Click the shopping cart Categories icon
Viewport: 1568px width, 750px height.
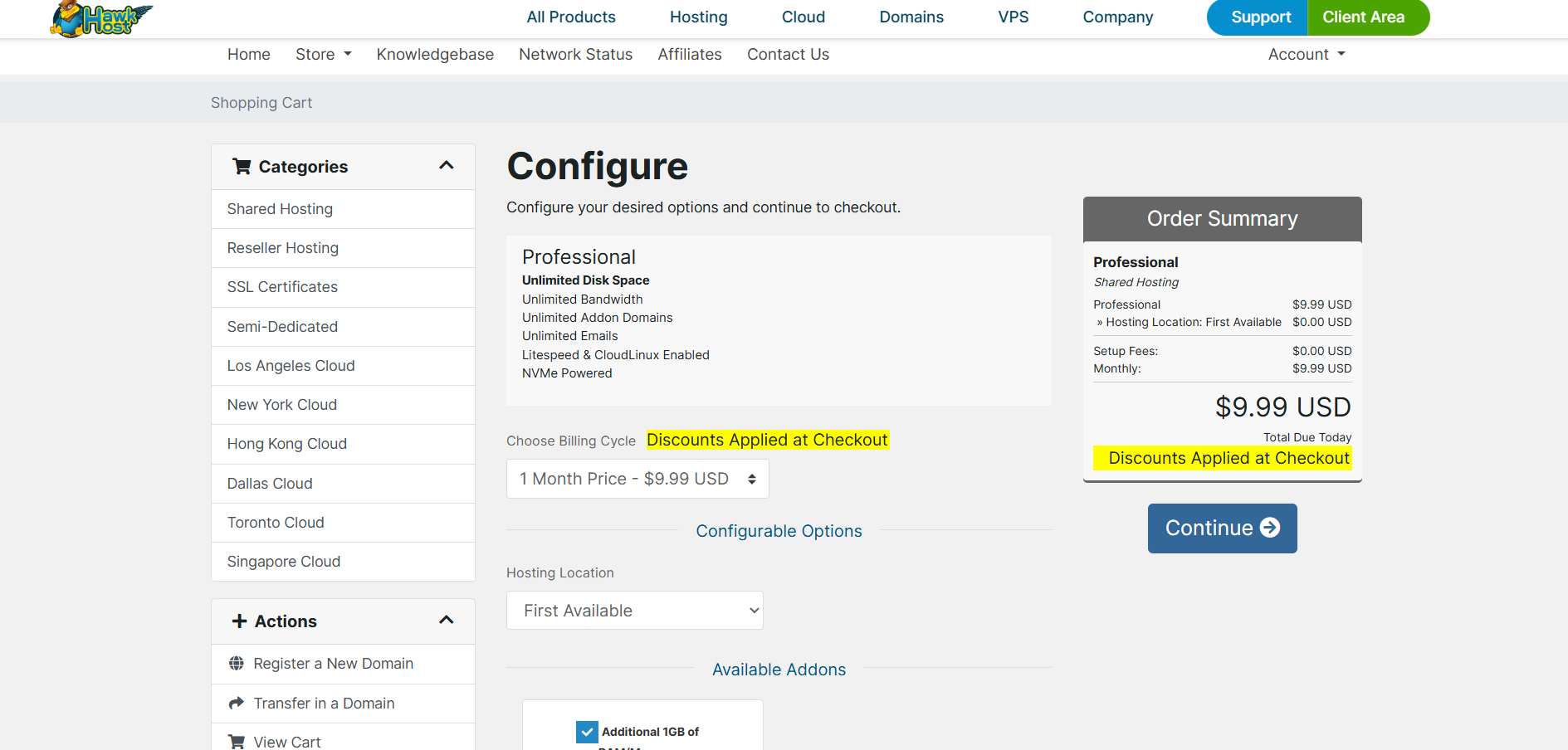[x=242, y=167]
